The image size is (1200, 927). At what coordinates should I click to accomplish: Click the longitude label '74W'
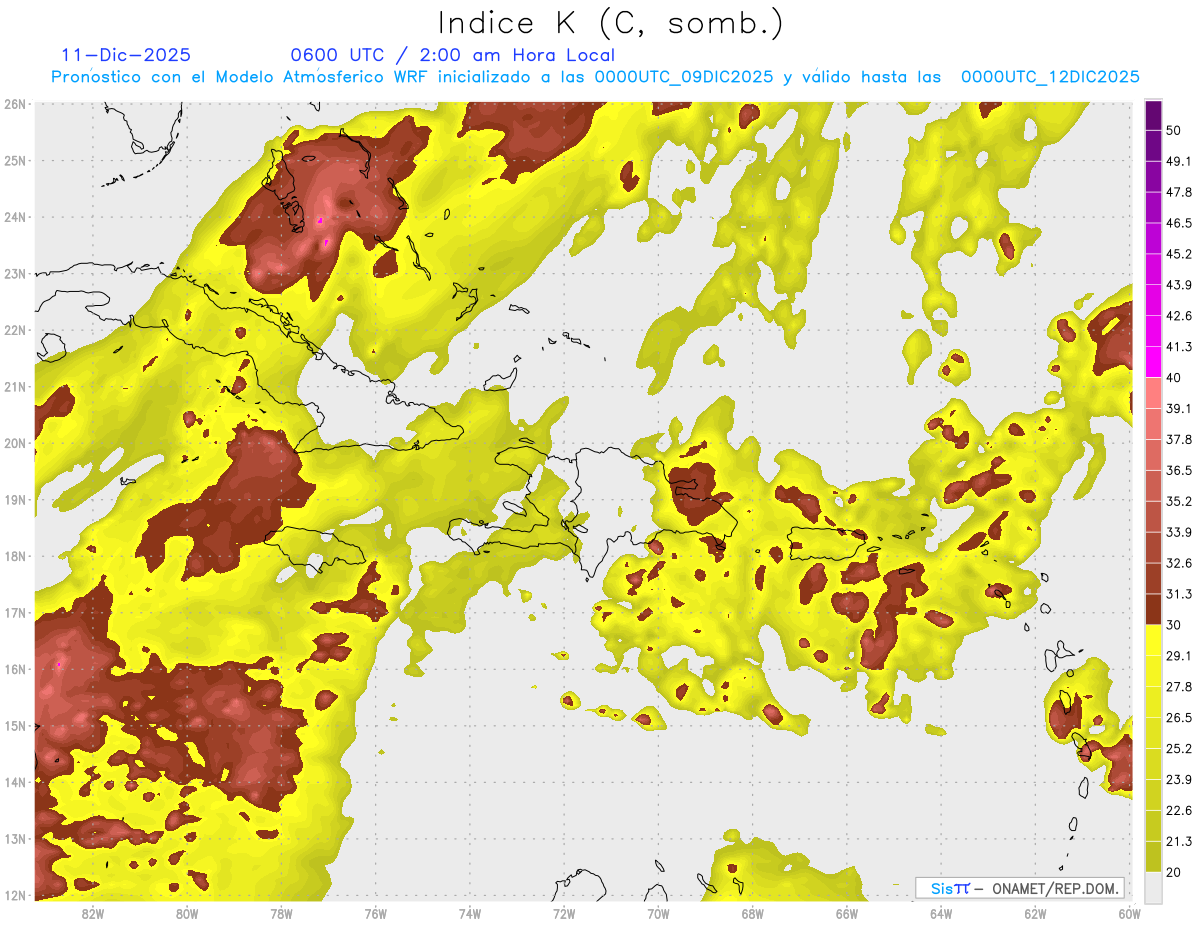[x=470, y=914]
